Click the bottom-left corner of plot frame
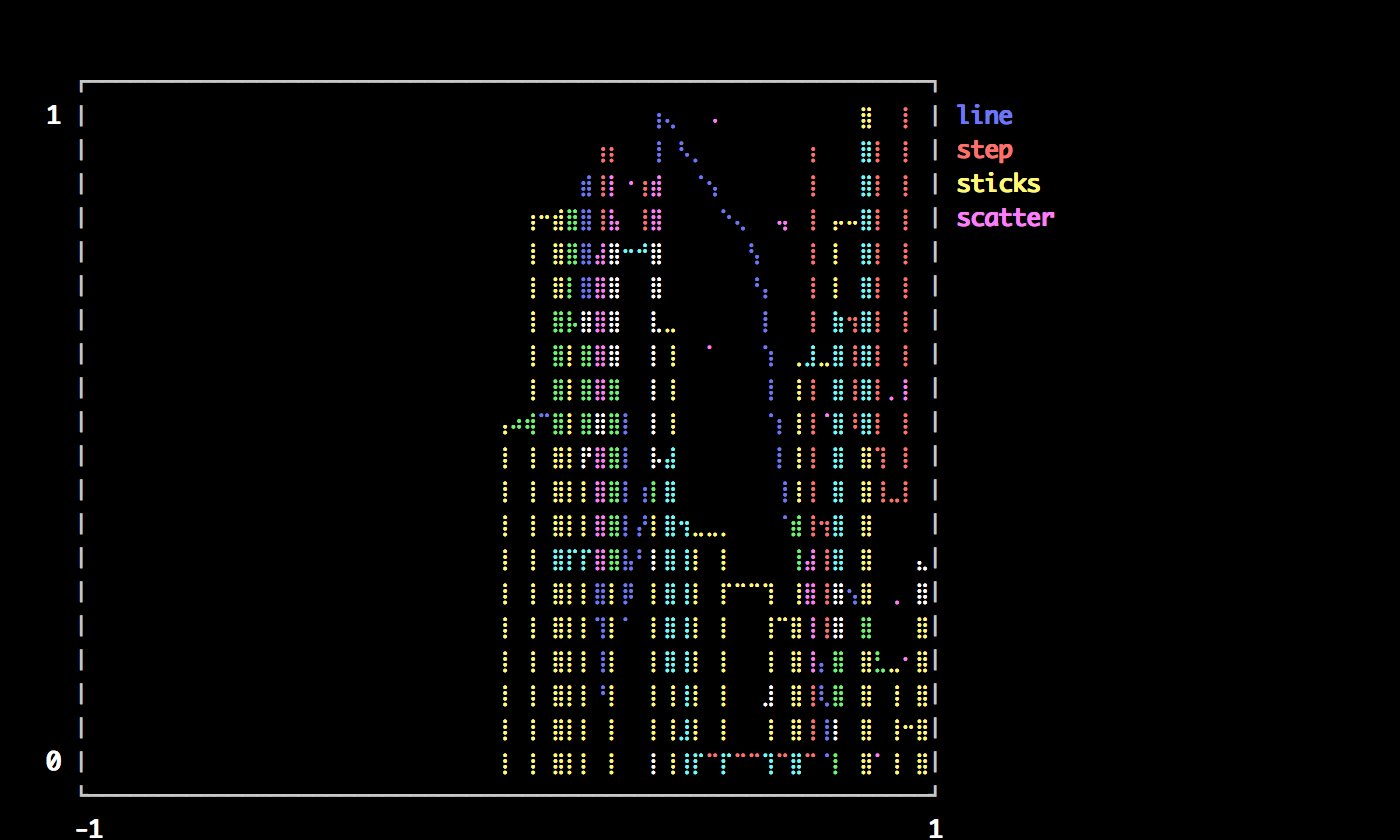Image resolution: width=1400 pixels, height=840 pixels. tap(82, 794)
